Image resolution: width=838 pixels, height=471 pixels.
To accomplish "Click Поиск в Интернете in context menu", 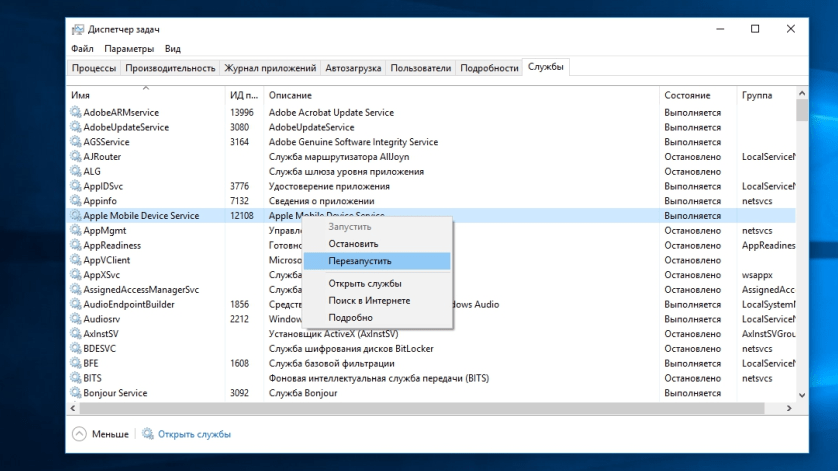I will [369, 300].
